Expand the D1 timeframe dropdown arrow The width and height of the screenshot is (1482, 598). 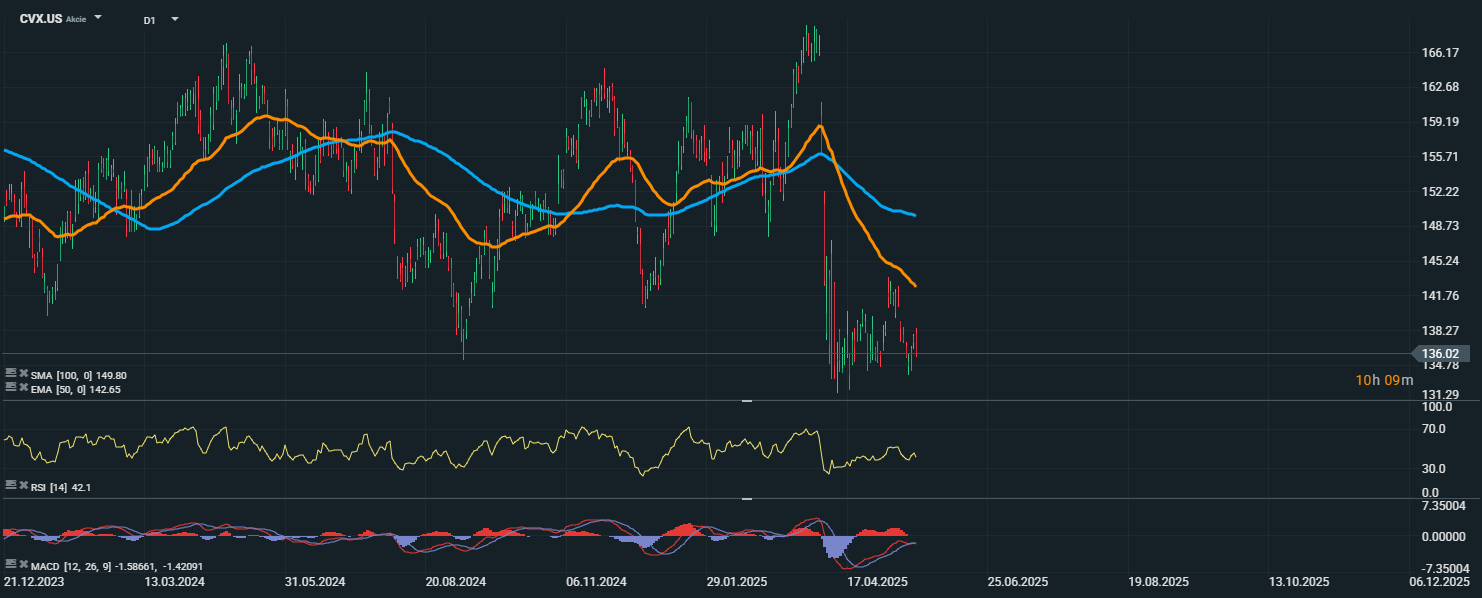[175, 18]
